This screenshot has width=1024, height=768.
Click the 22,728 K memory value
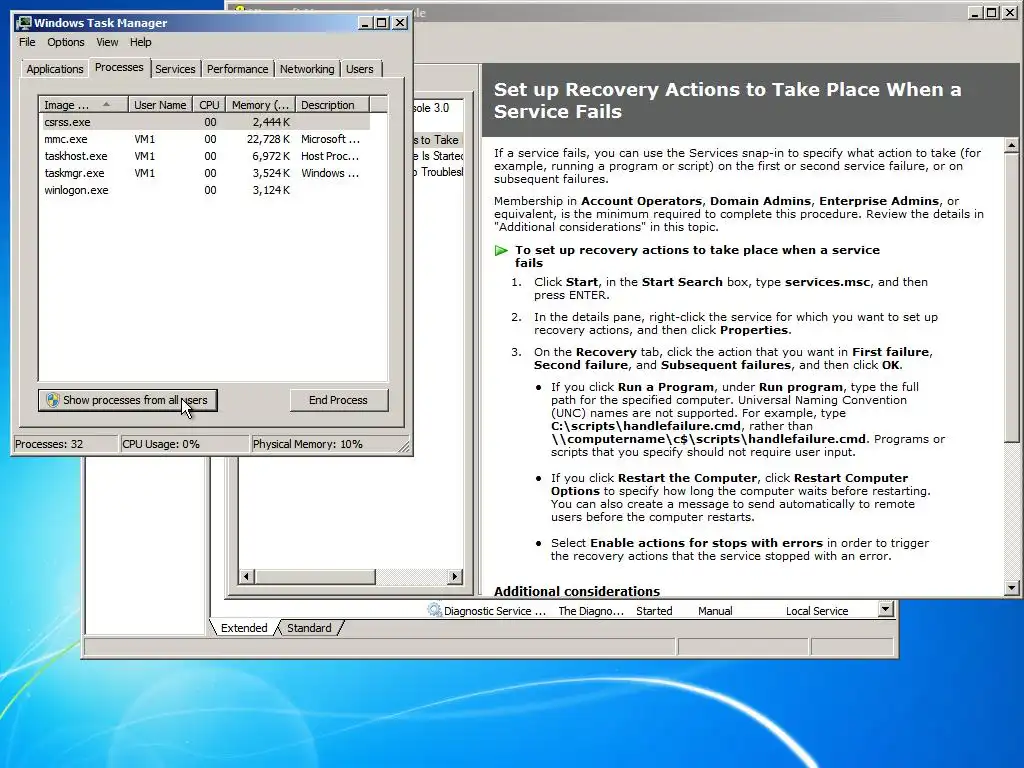(268, 139)
